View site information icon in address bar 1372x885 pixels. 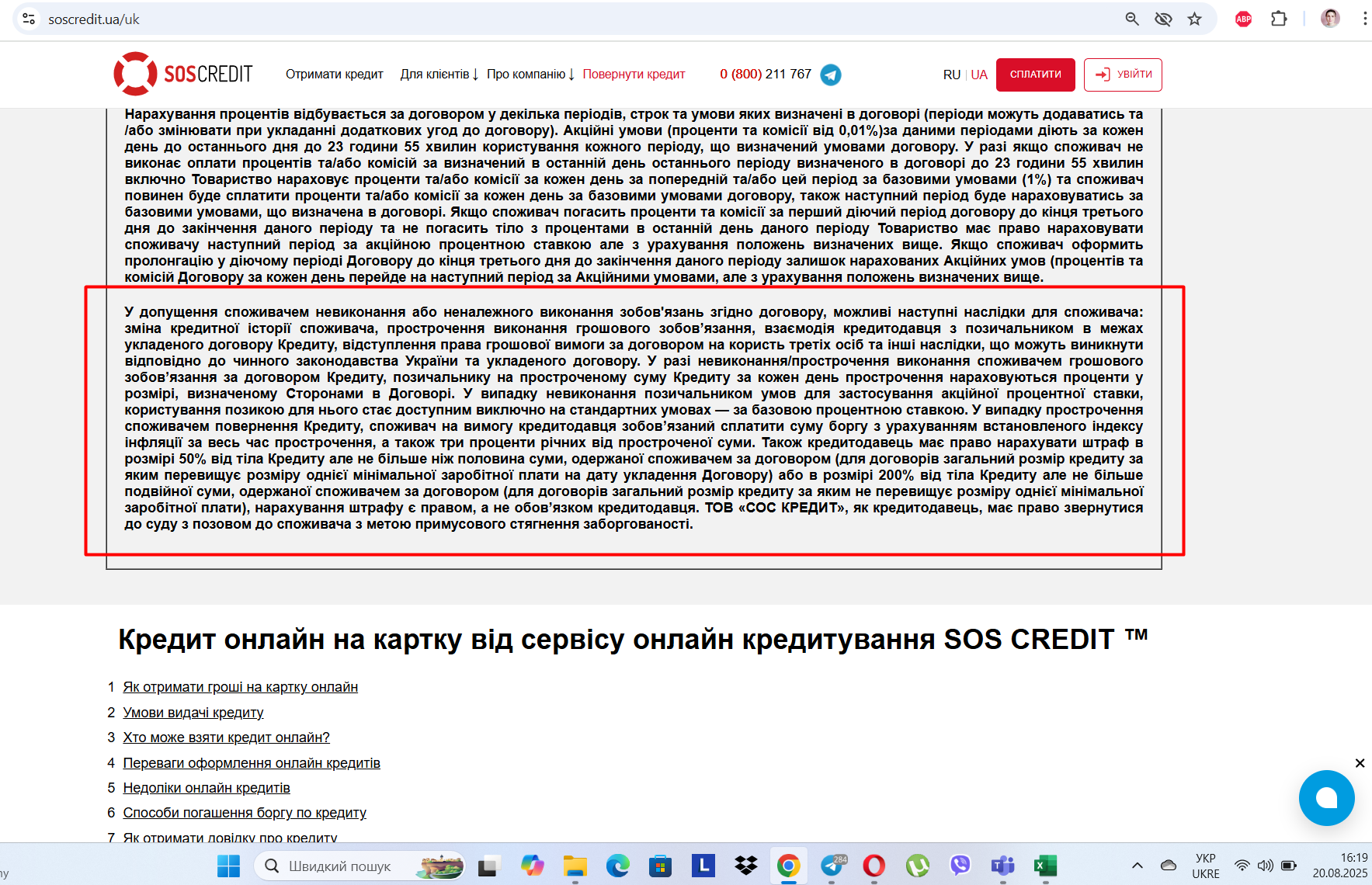tap(29, 19)
